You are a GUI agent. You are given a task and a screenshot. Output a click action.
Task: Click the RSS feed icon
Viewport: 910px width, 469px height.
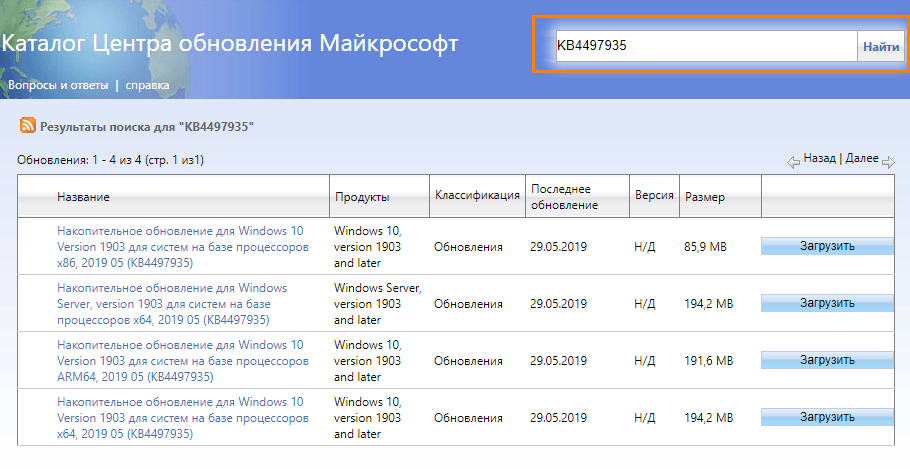point(27,125)
